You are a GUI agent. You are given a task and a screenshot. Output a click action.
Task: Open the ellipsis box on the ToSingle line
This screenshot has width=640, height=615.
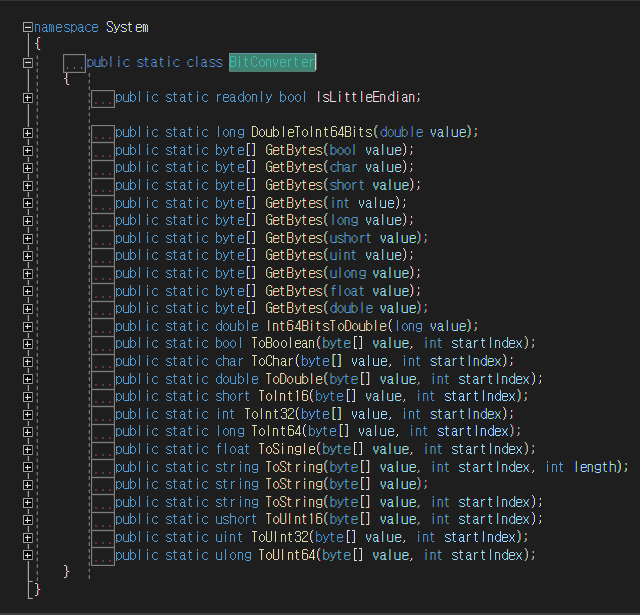[x=103, y=451]
